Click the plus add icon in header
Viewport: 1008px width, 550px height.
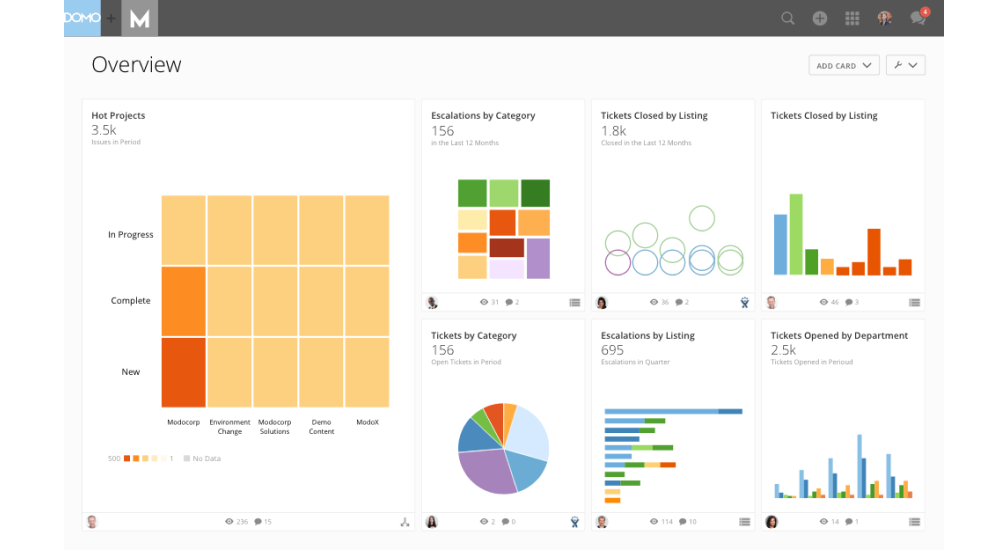tap(820, 18)
